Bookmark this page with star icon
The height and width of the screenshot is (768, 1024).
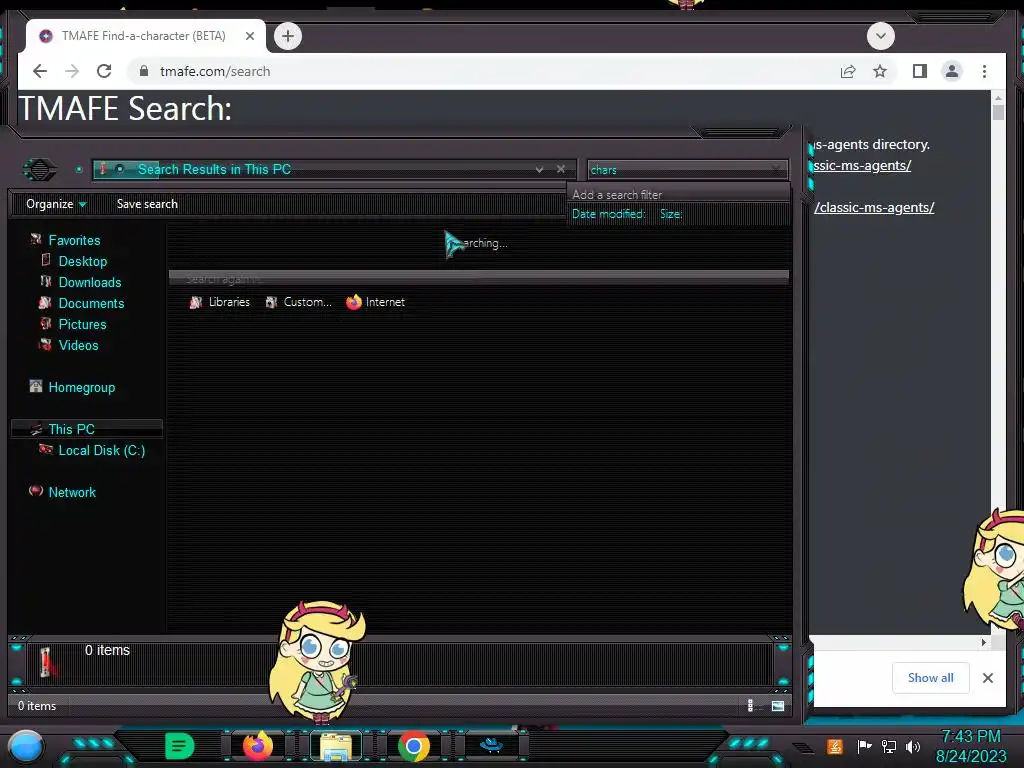tap(880, 71)
